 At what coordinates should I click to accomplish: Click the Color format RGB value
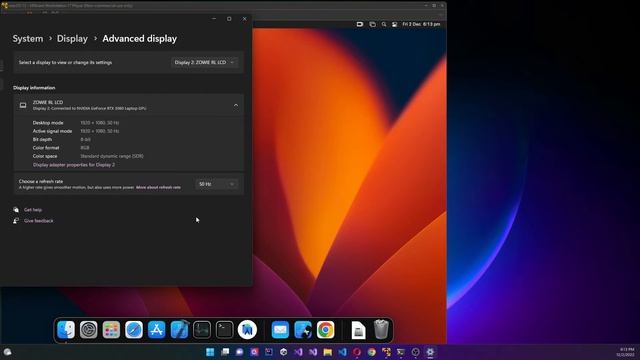(x=85, y=148)
